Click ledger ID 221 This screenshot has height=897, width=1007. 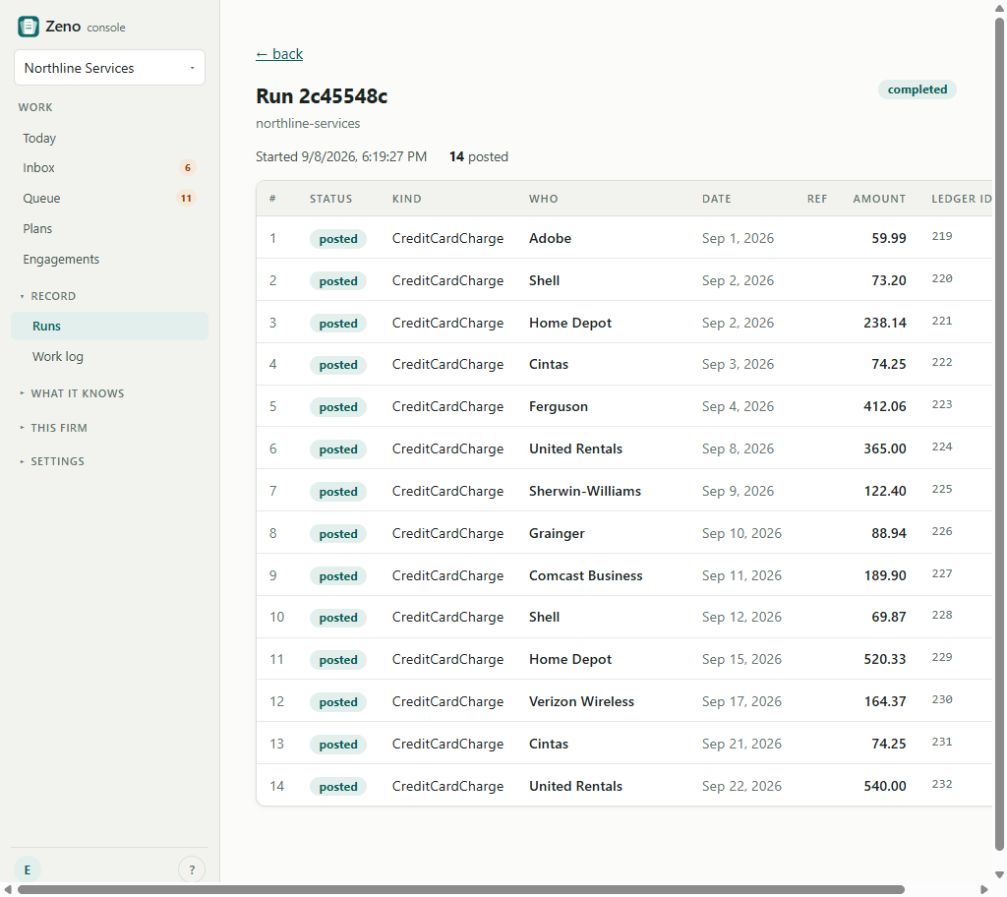pos(942,321)
